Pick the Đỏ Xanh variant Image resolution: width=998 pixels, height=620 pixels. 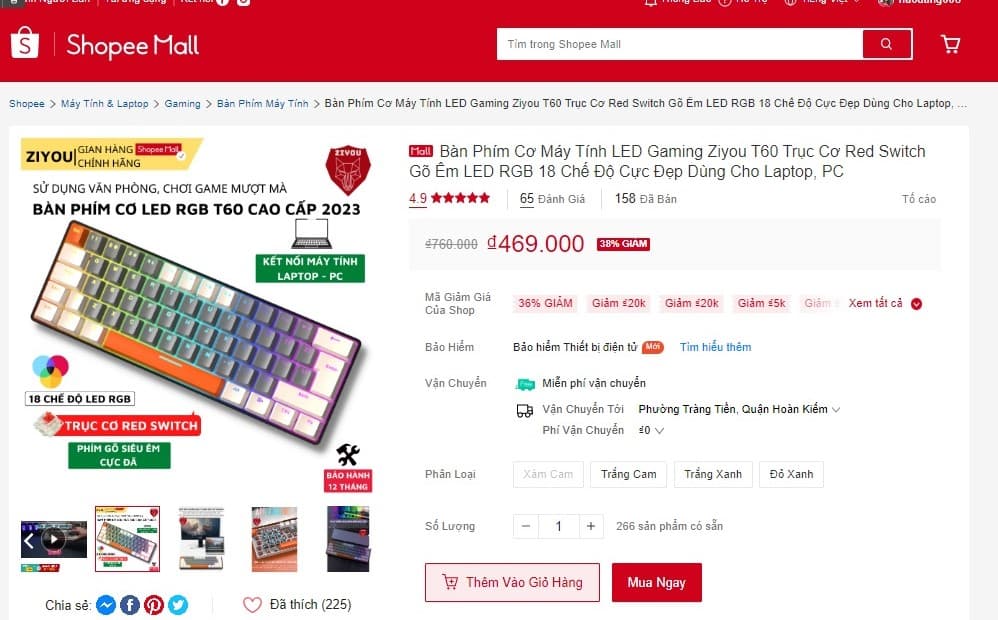click(791, 474)
